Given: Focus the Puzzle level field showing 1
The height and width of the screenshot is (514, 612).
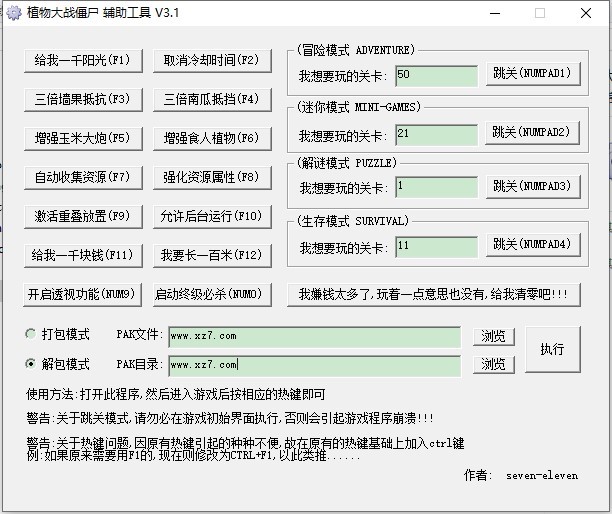Looking at the screenshot, I should coord(436,187).
